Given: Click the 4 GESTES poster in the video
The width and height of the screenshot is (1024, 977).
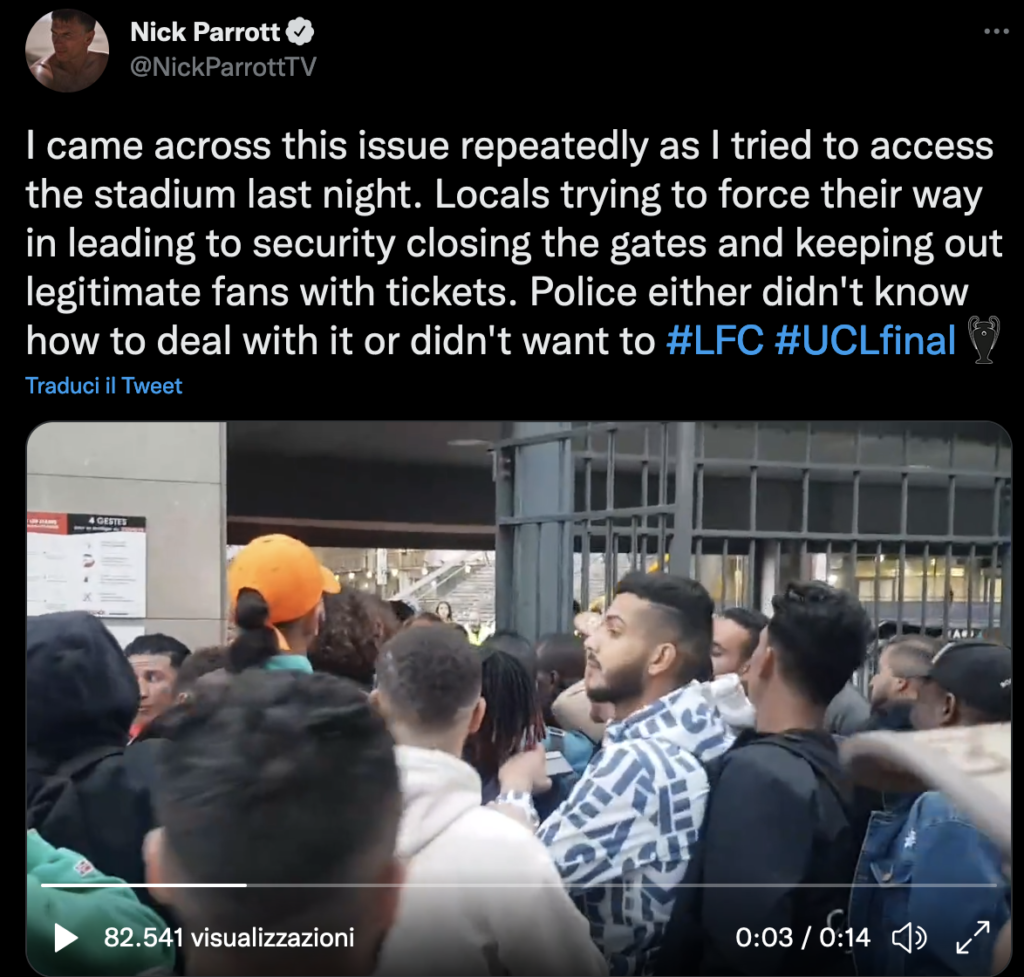Looking at the screenshot, I should (x=86, y=565).
